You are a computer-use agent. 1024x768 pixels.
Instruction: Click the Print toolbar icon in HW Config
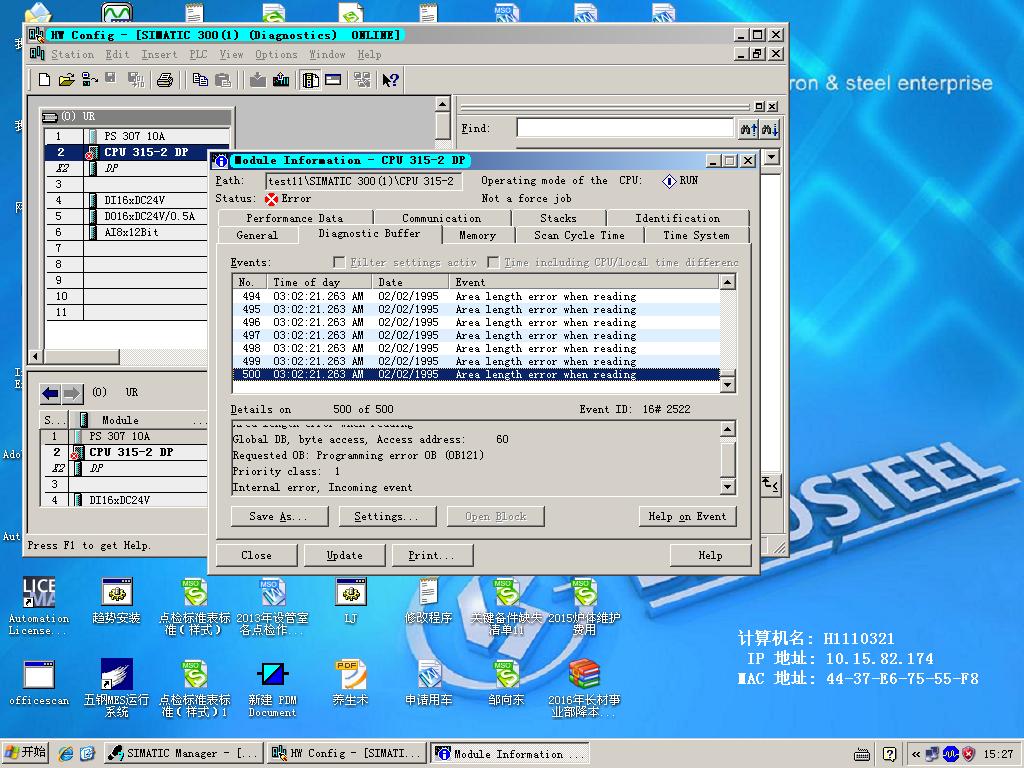(165, 80)
